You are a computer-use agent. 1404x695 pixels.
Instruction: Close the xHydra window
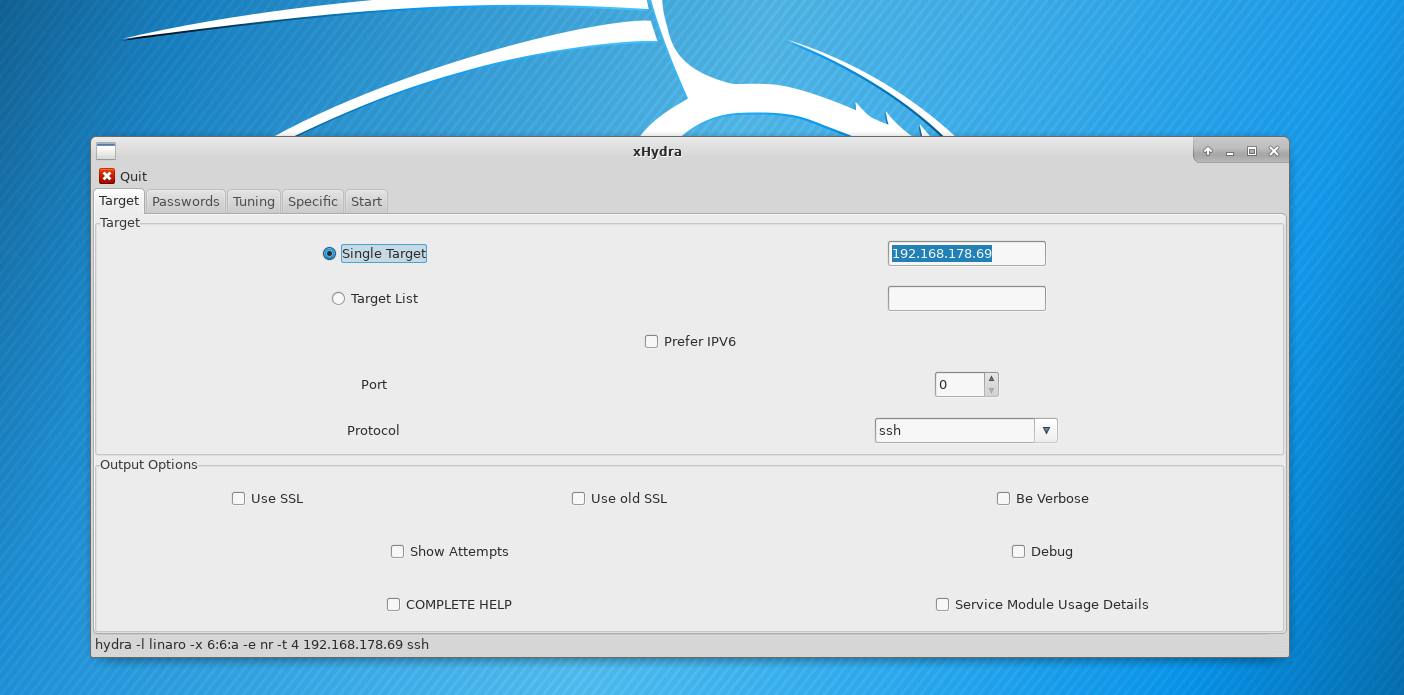[x=1274, y=151]
